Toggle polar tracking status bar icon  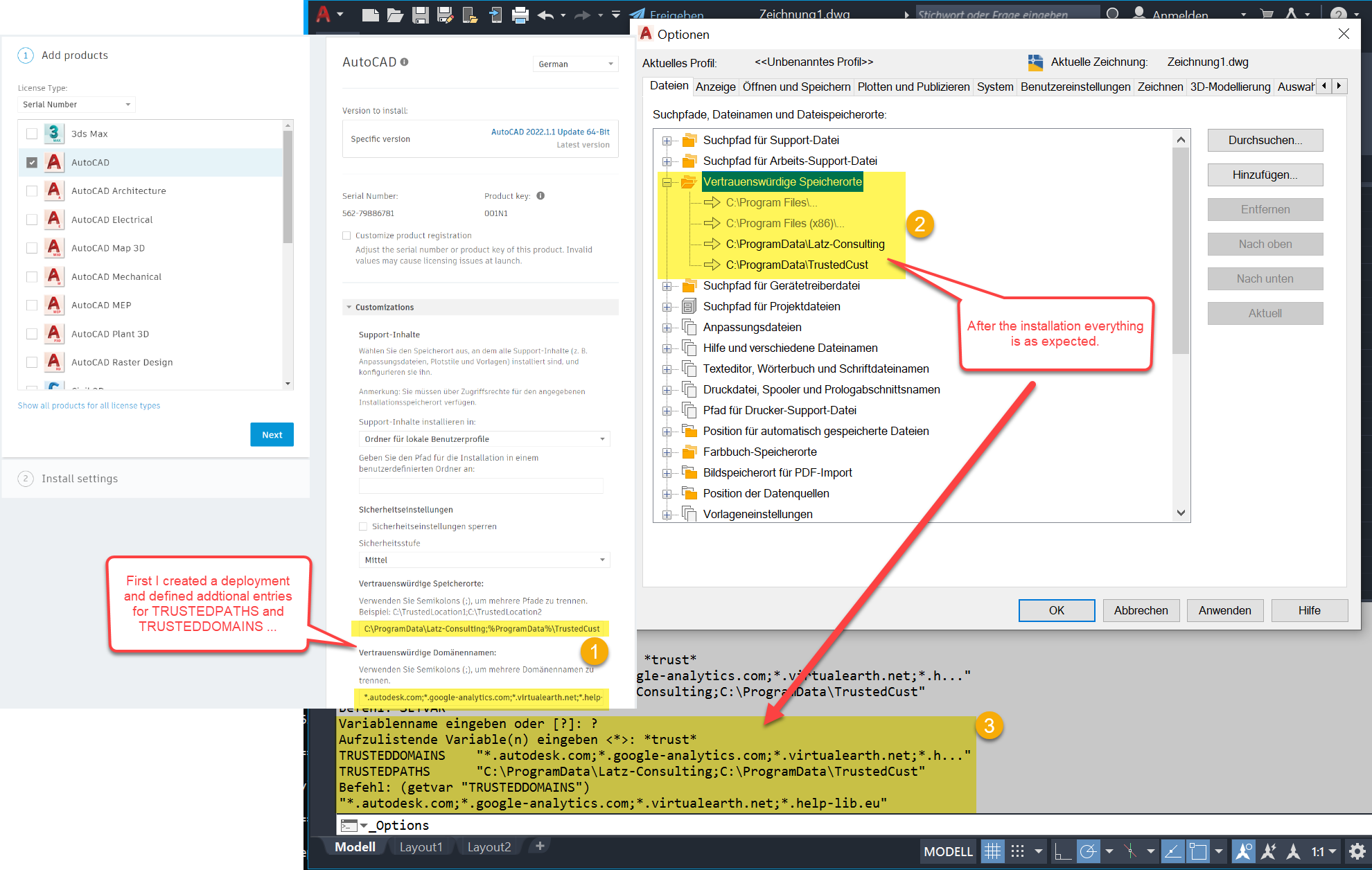[1088, 851]
